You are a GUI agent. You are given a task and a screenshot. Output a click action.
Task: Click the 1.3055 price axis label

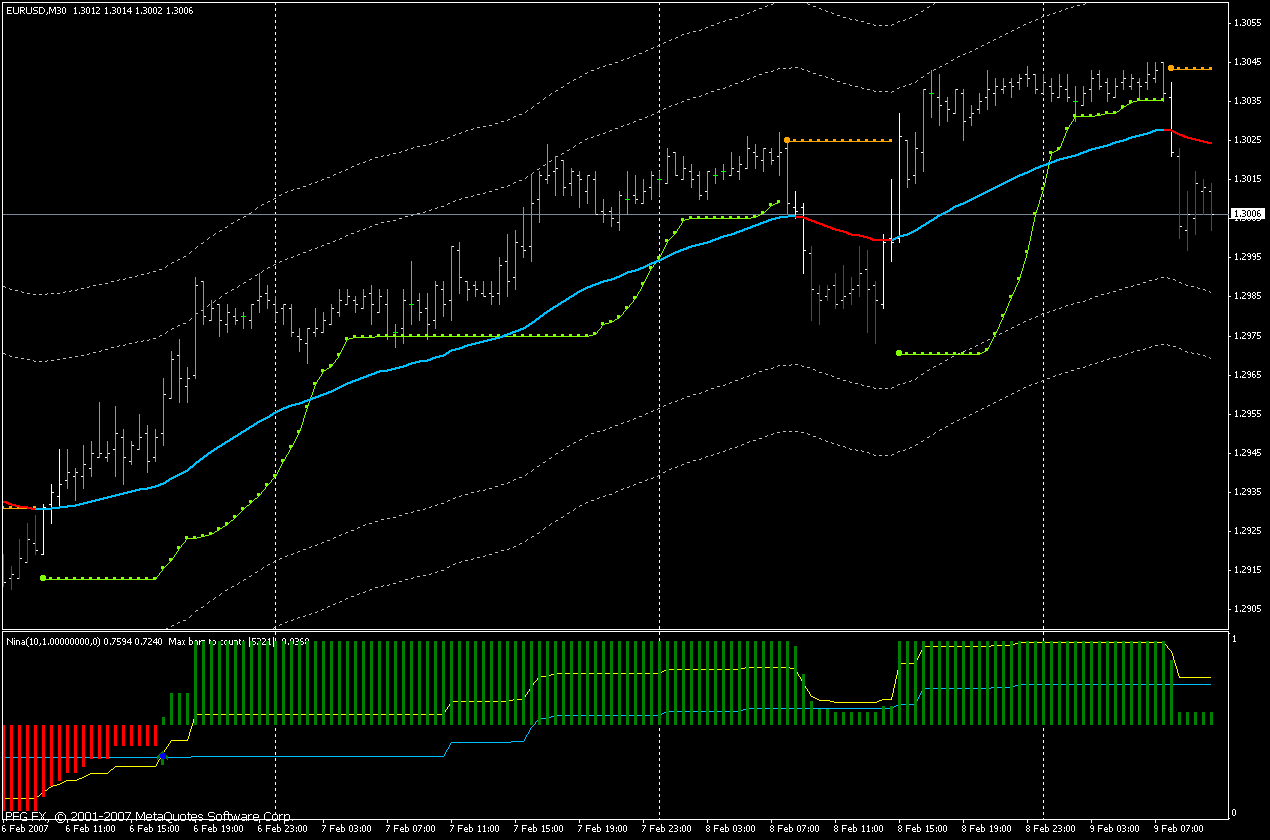click(1246, 22)
